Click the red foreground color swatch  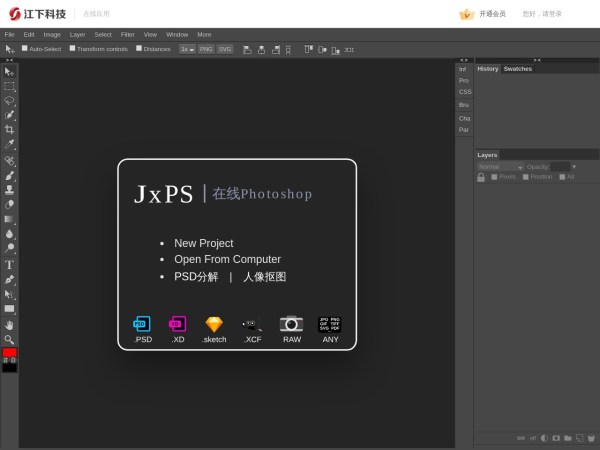click(9, 353)
